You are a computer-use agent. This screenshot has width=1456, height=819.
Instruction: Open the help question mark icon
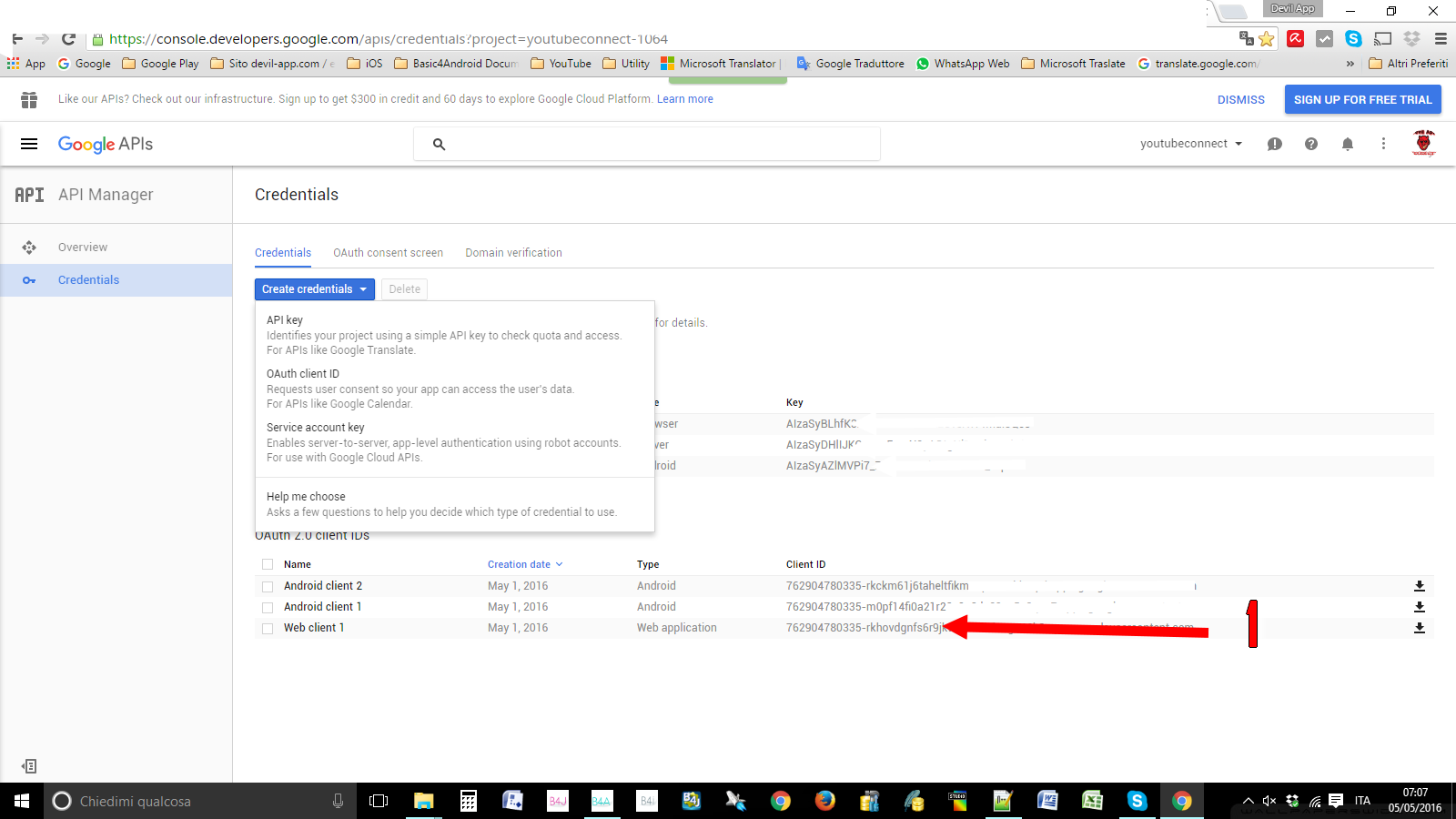1311,144
